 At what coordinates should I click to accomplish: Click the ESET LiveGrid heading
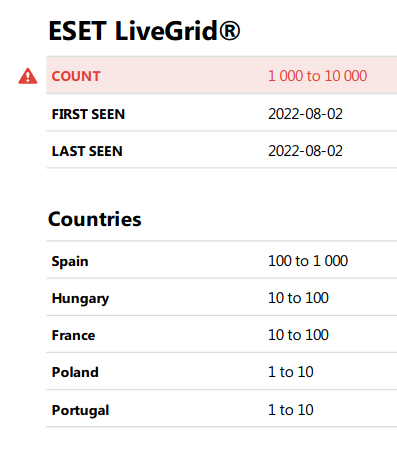(144, 31)
